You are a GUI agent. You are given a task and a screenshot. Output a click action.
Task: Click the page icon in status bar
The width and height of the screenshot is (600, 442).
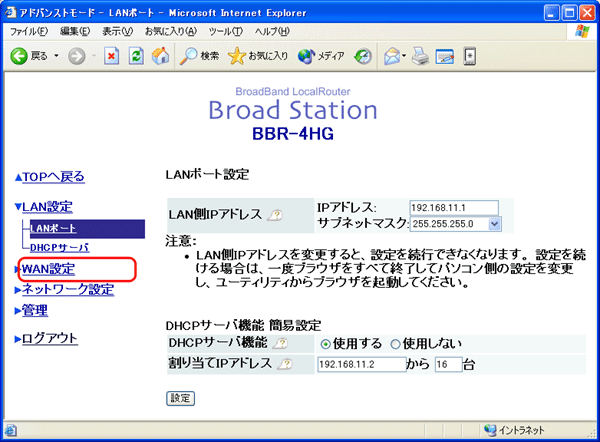coord(10,431)
